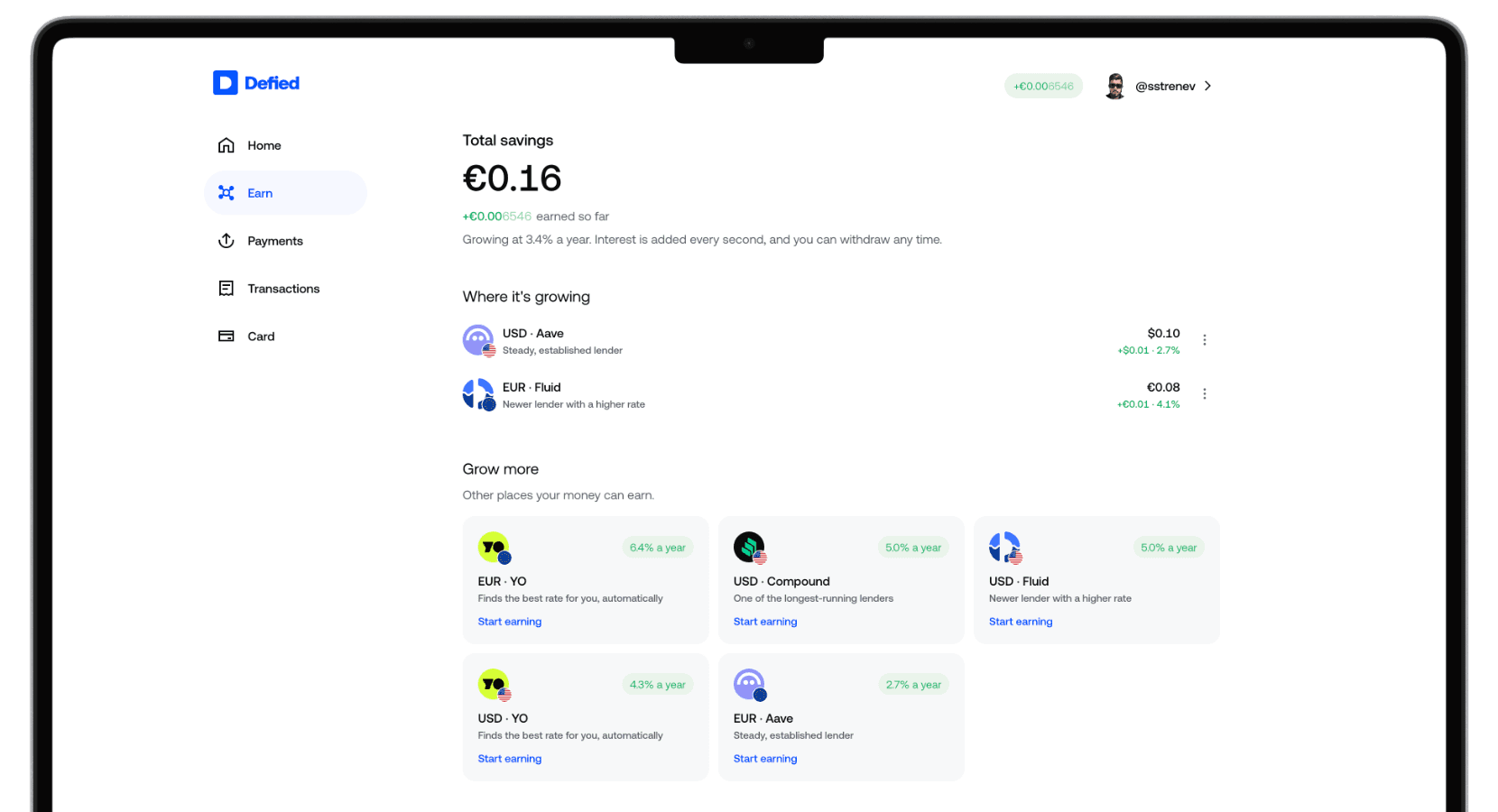
Task: Click the EUR · Fluid holding name
Action: [x=532, y=387]
